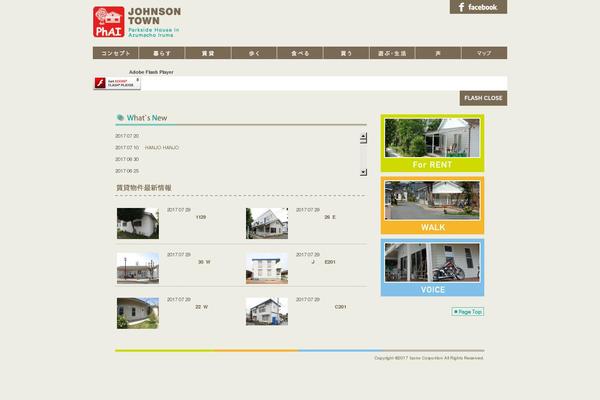600x400 pixels.
Task: Open the 買う menu item
Action: point(346,53)
